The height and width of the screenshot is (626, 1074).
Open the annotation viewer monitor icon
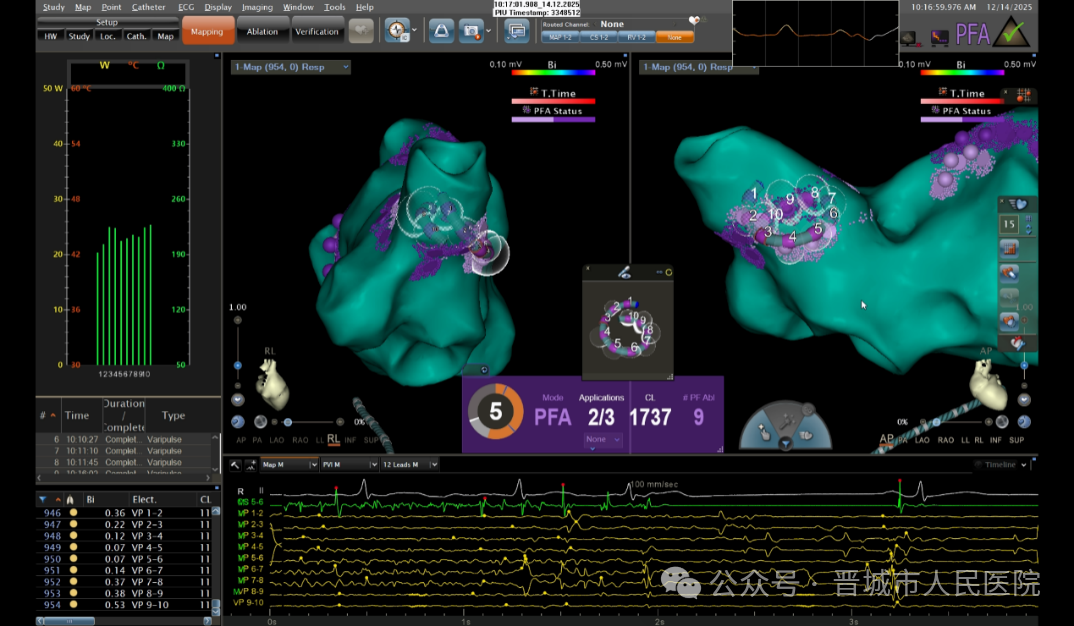tap(517, 31)
